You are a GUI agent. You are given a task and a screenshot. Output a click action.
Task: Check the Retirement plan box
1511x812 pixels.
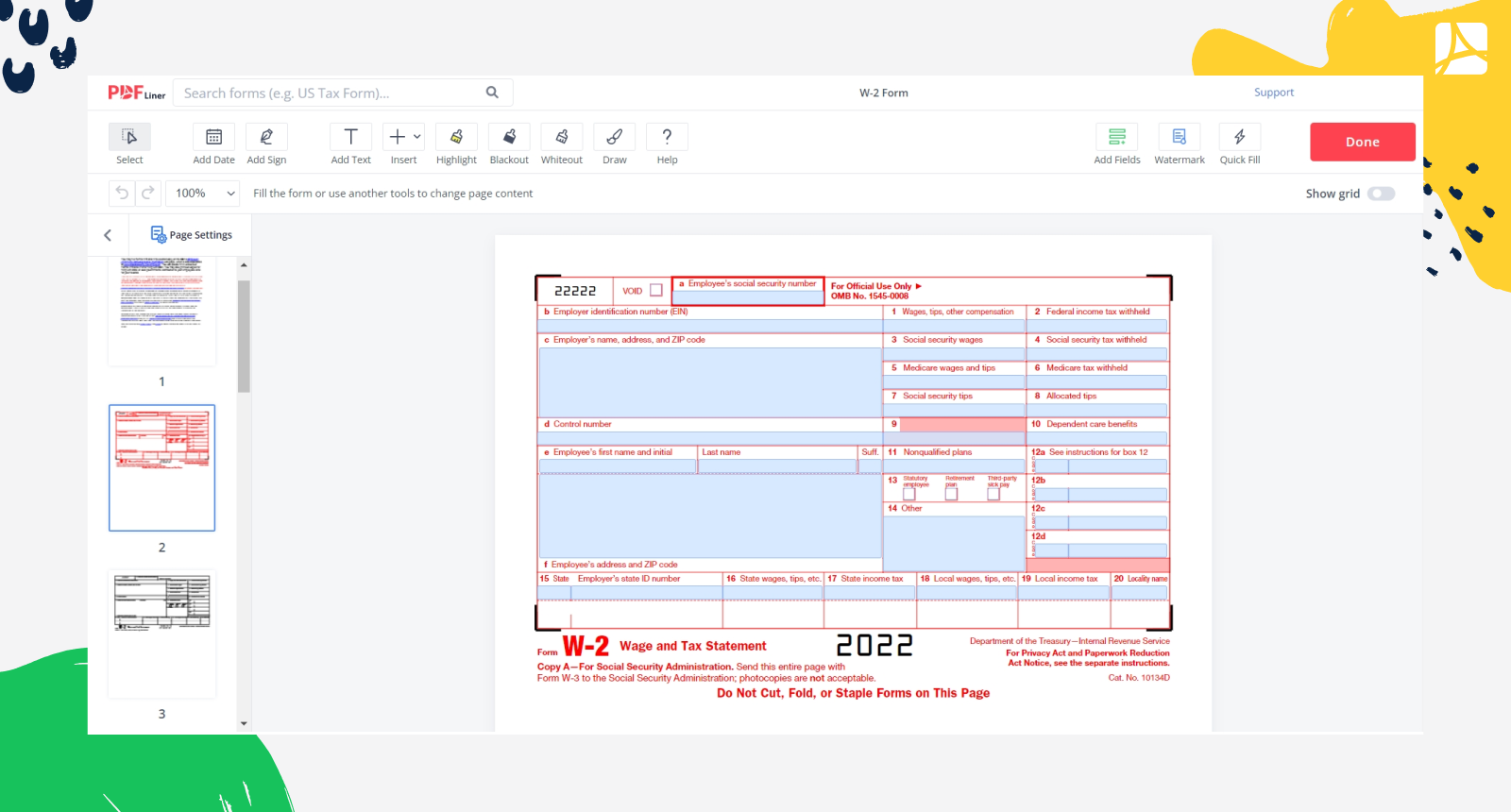(951, 494)
